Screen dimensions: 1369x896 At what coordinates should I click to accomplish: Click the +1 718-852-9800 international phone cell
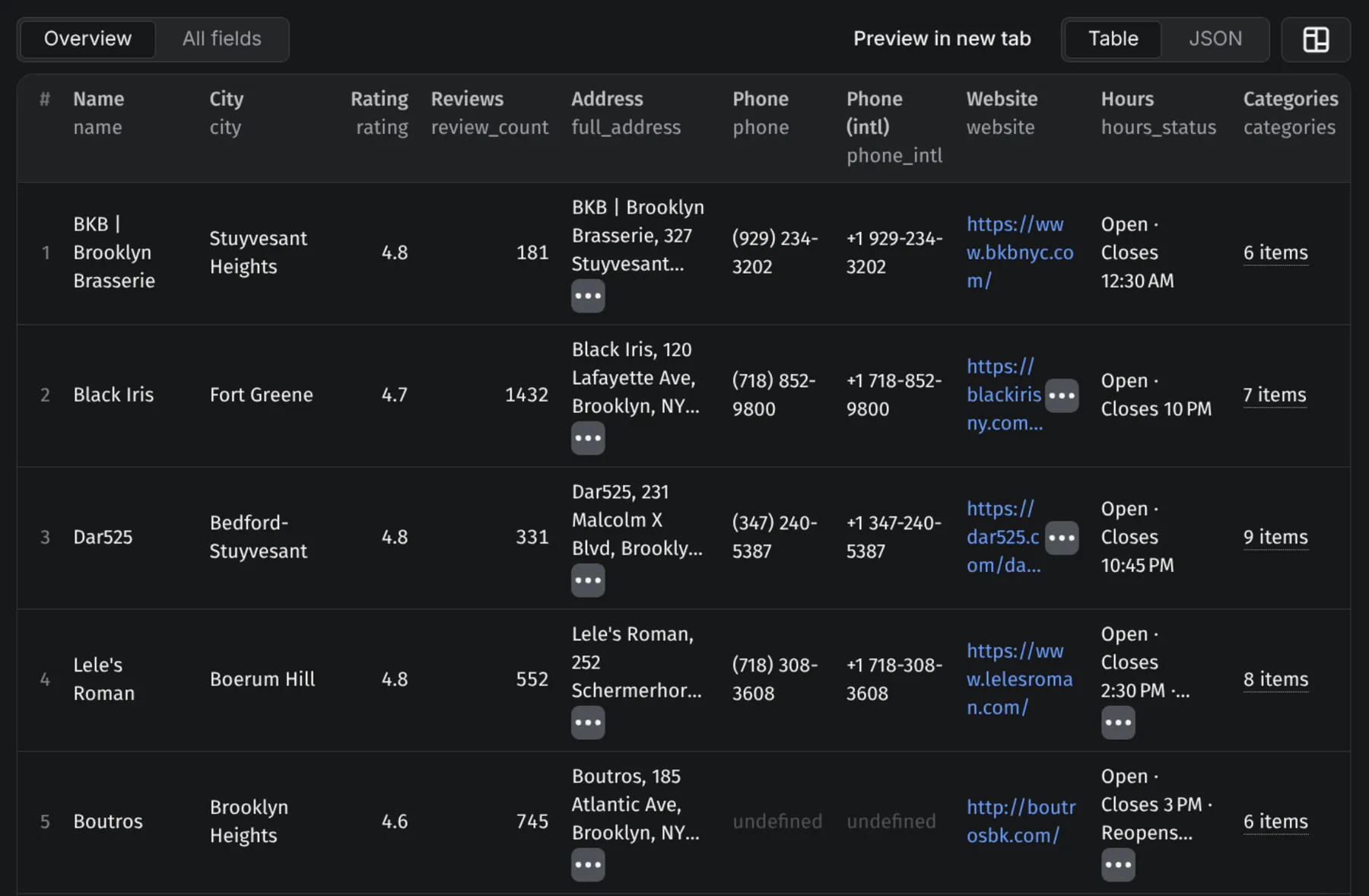tap(894, 395)
